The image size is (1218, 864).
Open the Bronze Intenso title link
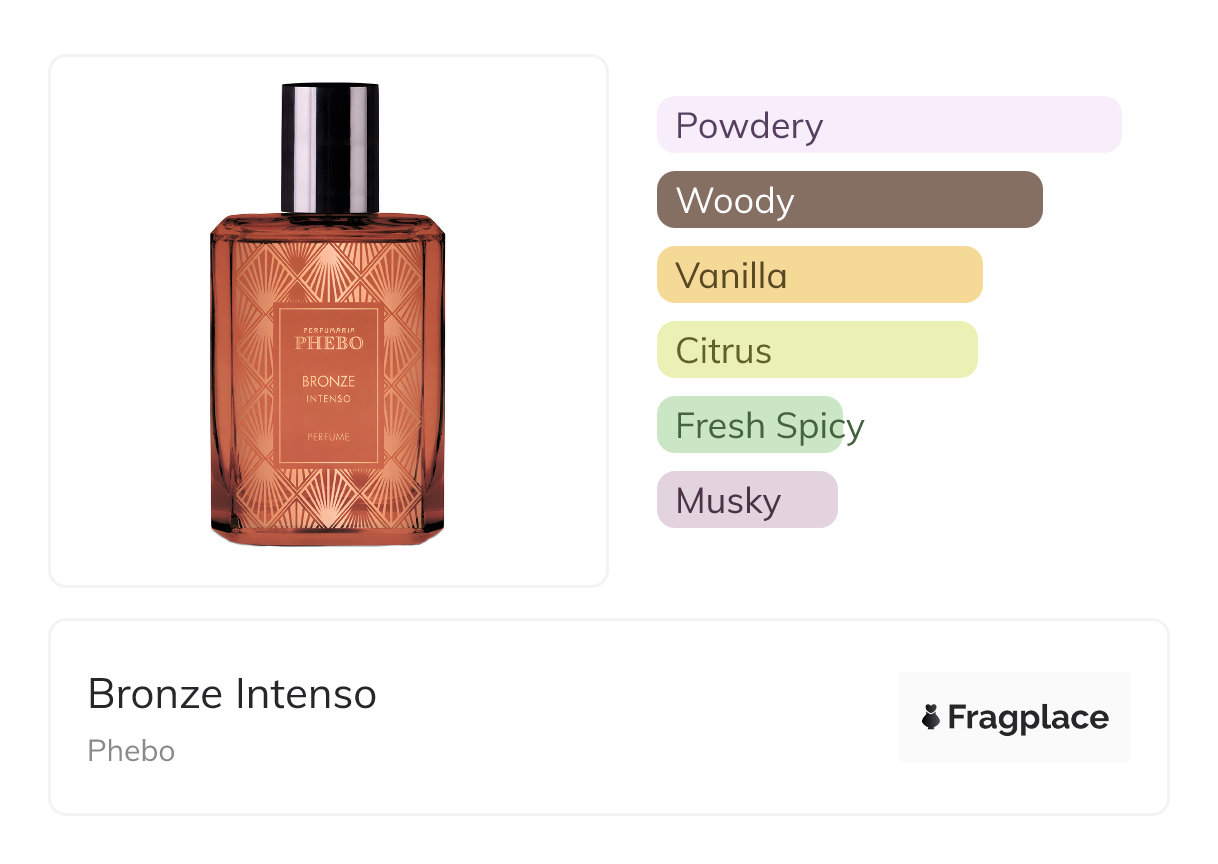(x=232, y=694)
